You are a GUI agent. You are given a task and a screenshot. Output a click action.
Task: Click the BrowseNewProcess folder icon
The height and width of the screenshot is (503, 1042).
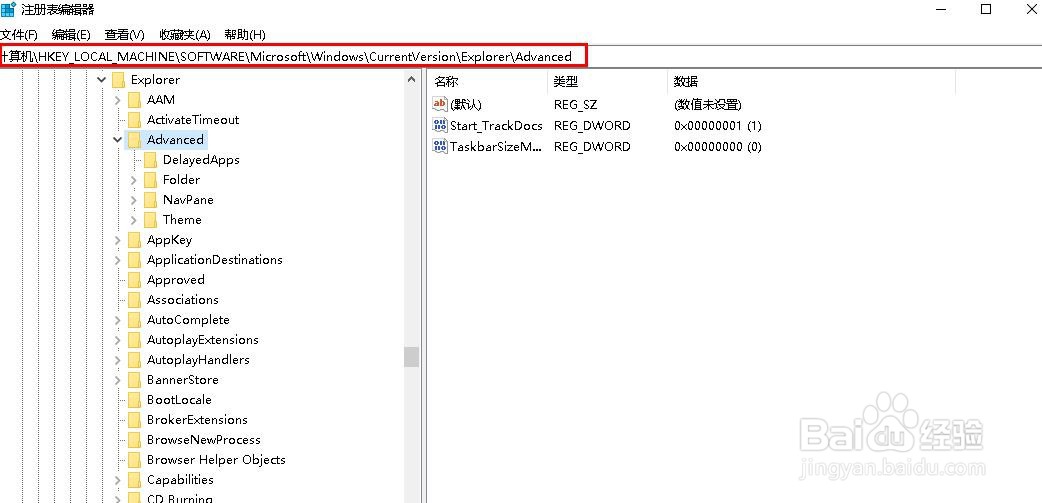(x=135, y=439)
